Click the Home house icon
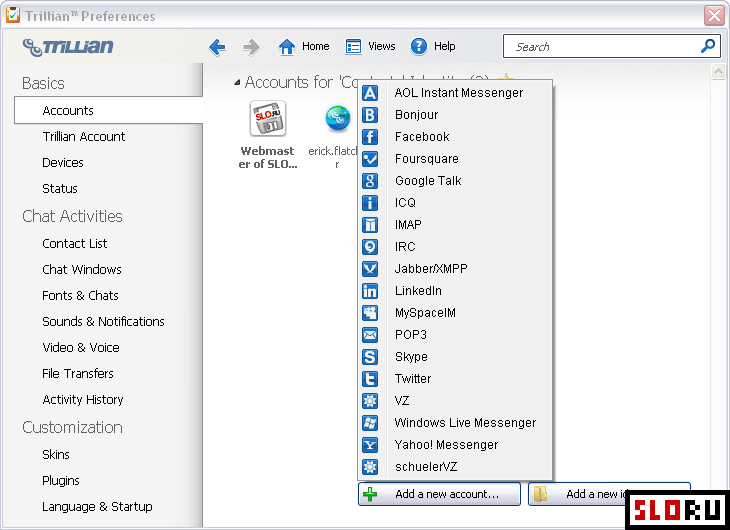The height and width of the screenshot is (530, 730). click(x=286, y=47)
